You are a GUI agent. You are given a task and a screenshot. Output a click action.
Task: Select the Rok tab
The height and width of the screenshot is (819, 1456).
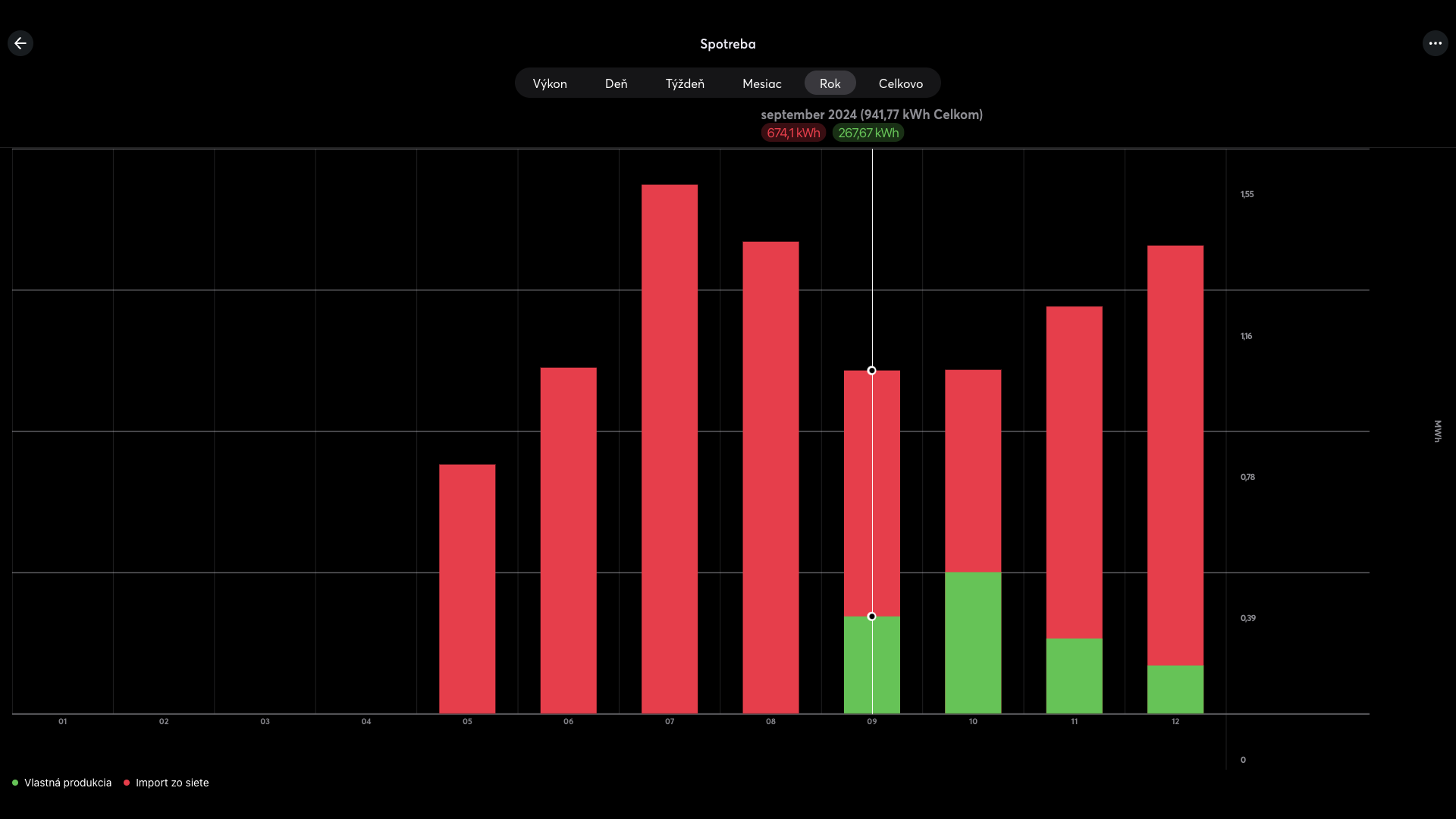(830, 83)
